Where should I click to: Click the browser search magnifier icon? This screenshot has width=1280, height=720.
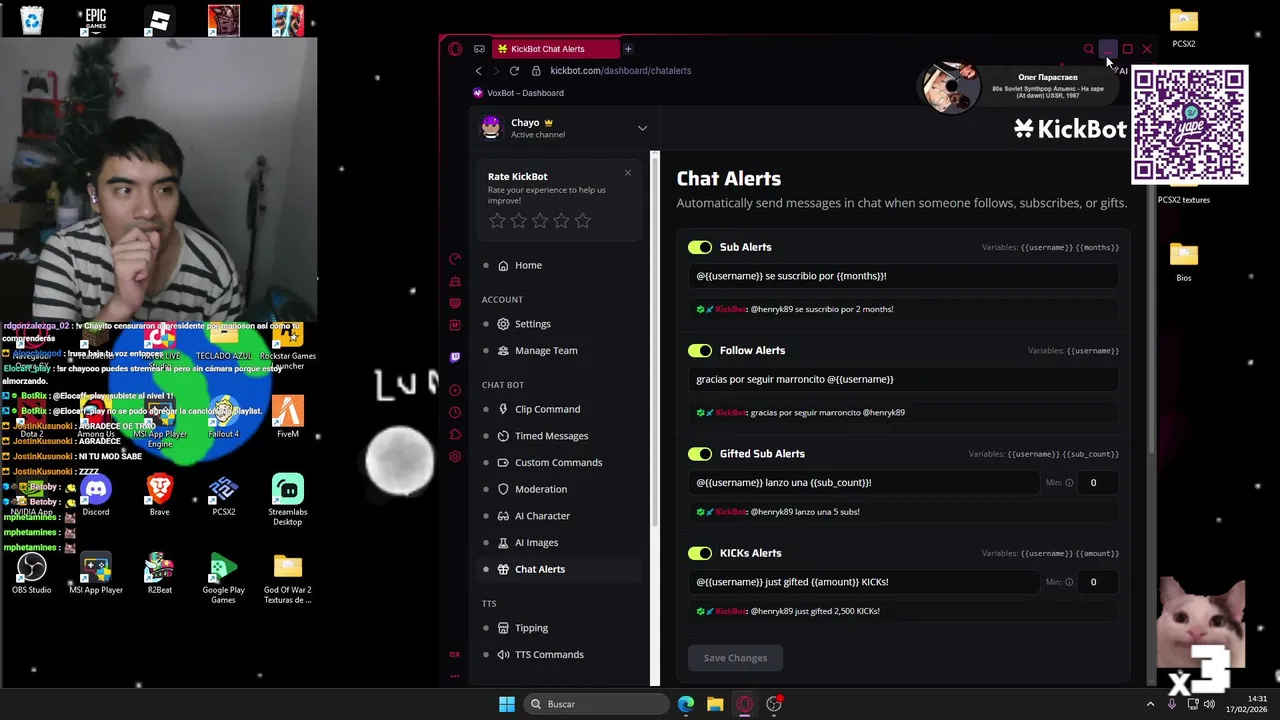[x=1089, y=49]
